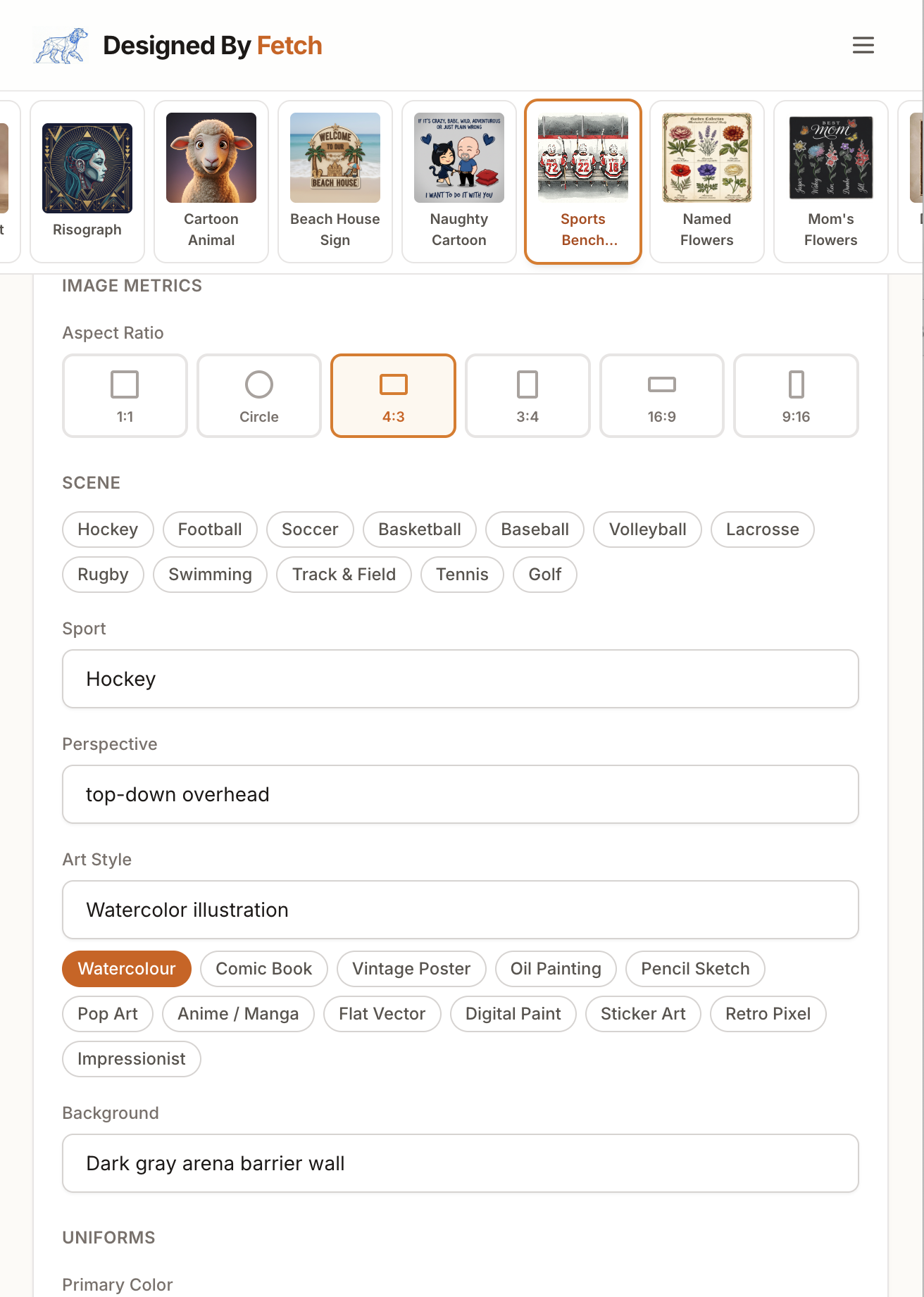Switch aspect ratio to 3:4

pos(527,396)
